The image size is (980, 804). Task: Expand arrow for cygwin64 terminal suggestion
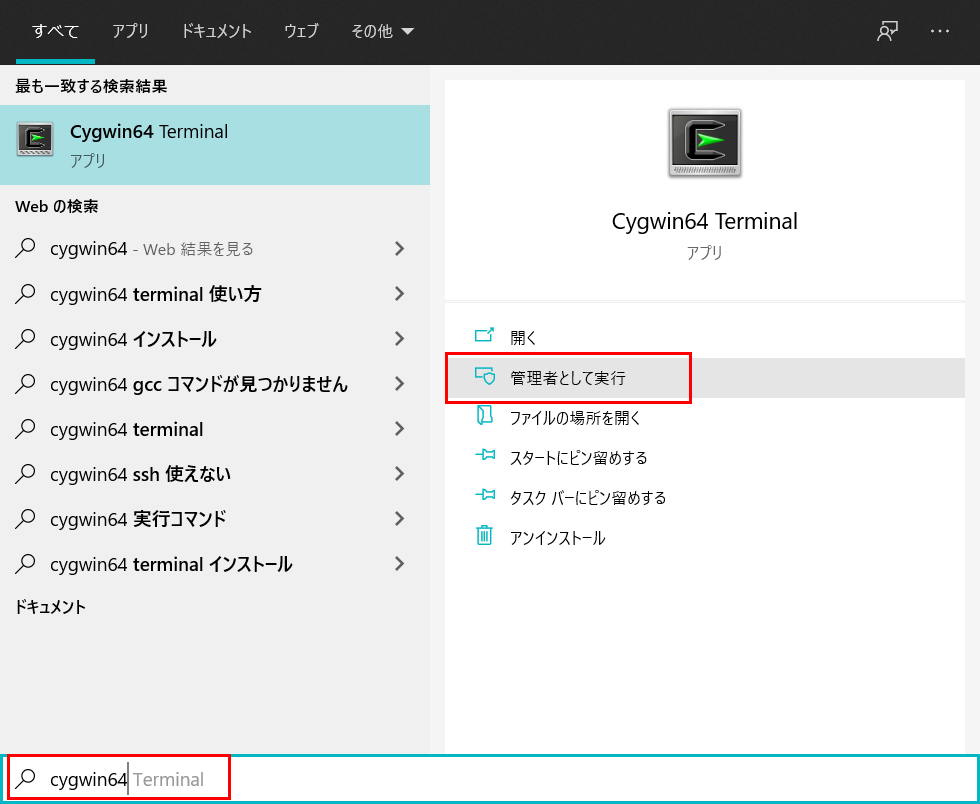[399, 429]
